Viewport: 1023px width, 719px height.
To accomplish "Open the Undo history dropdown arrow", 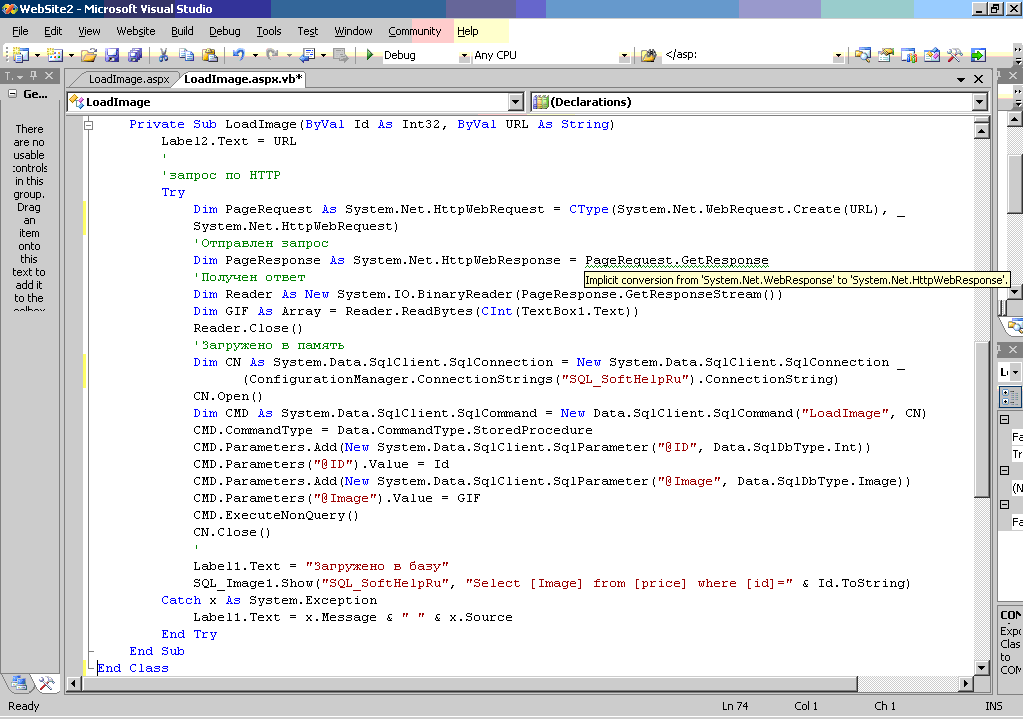I will [x=255, y=55].
